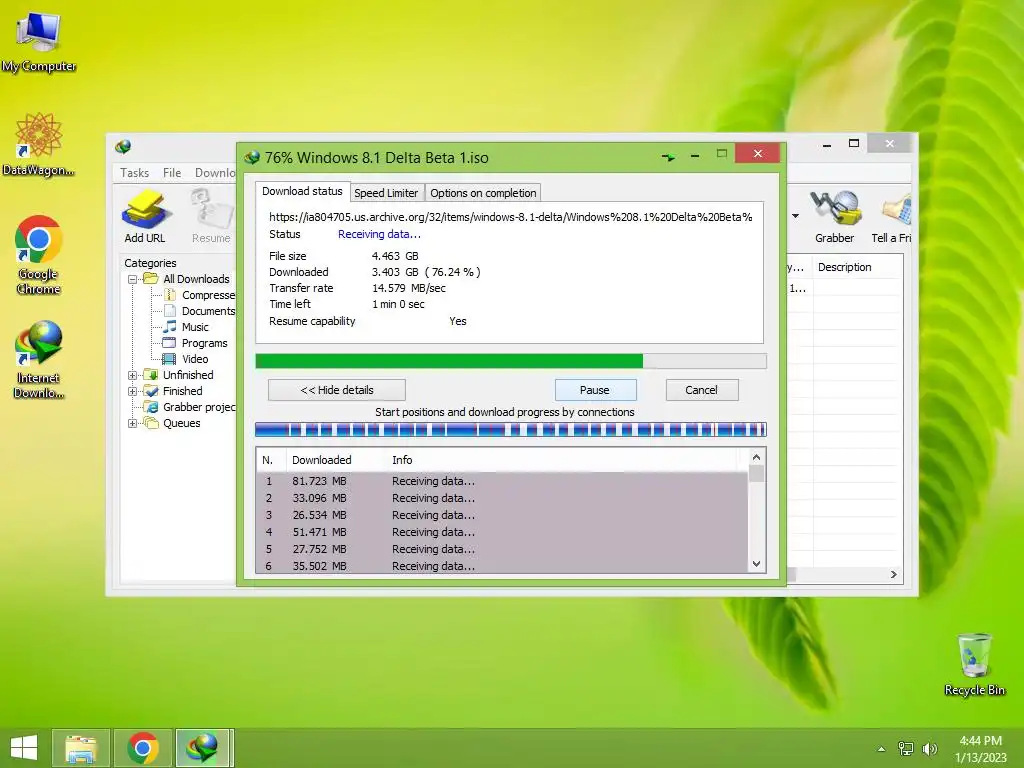Expand the Unfinished tree node
This screenshot has height=768, width=1024.
[x=132, y=376]
